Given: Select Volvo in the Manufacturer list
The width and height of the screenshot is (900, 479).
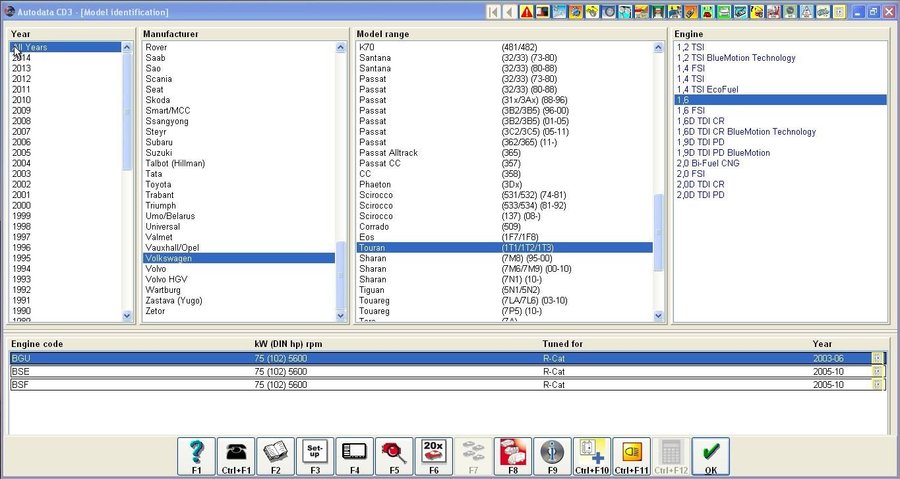Looking at the screenshot, I should pos(156,269).
